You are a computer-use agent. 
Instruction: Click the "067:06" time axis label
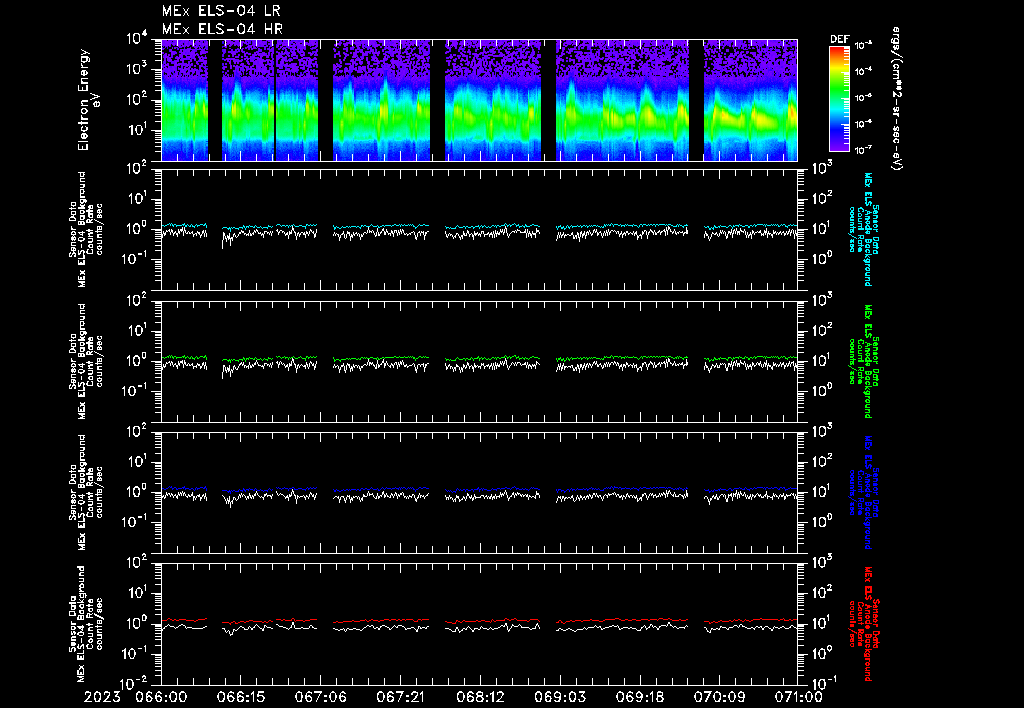click(320, 698)
